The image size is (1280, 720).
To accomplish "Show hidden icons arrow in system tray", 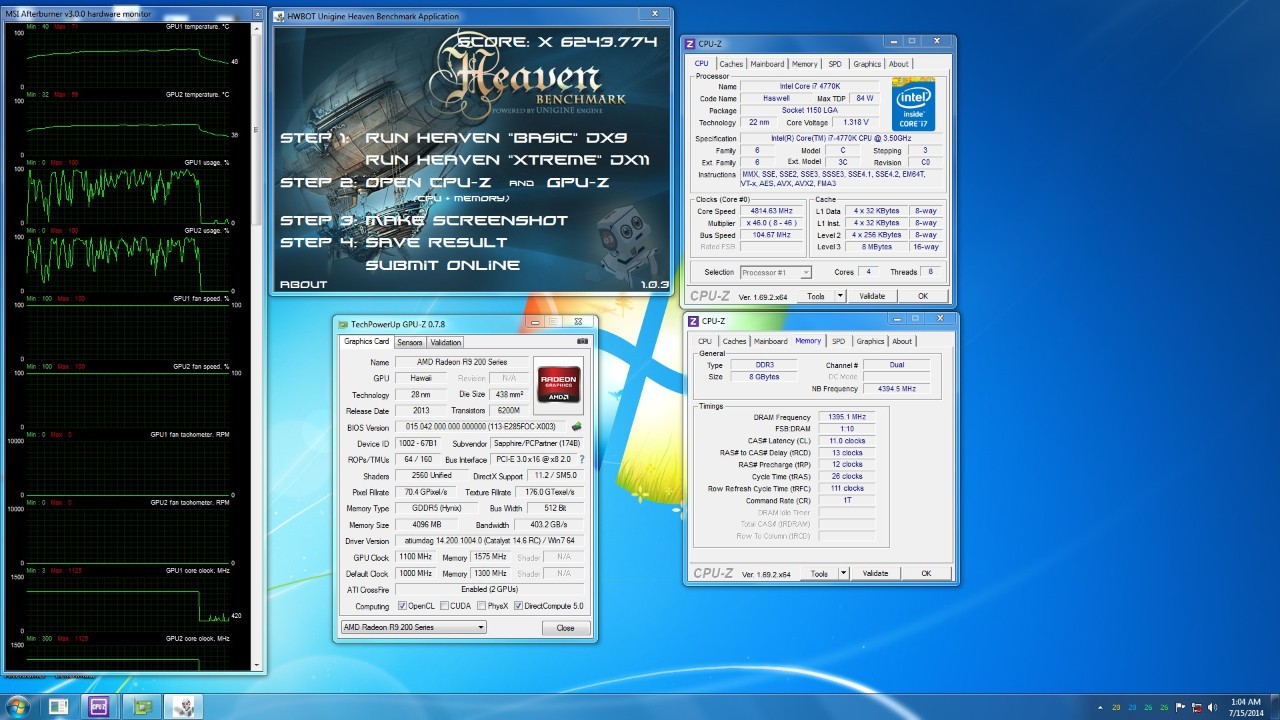I will click(x=1100, y=707).
